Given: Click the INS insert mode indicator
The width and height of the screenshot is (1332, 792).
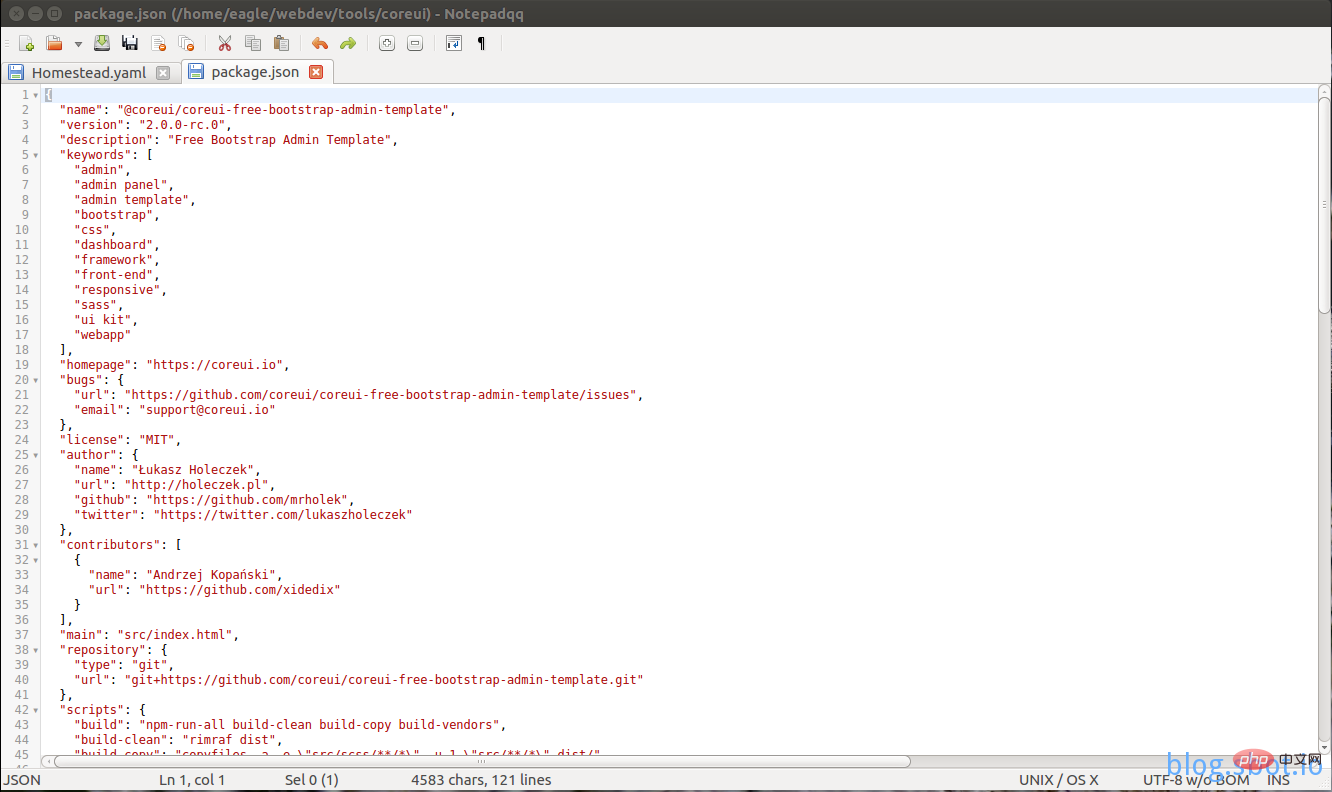Looking at the screenshot, I should 1278,780.
